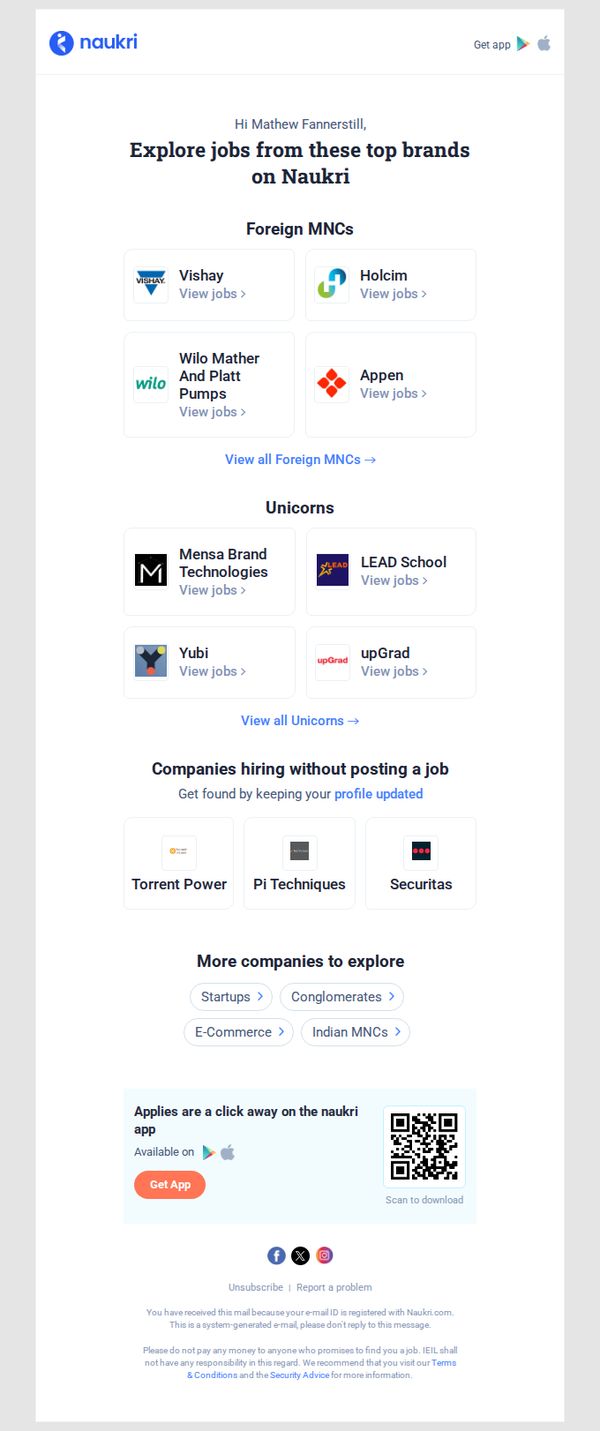Click View all Foreign MNCs link
600x1431 pixels.
pos(300,460)
